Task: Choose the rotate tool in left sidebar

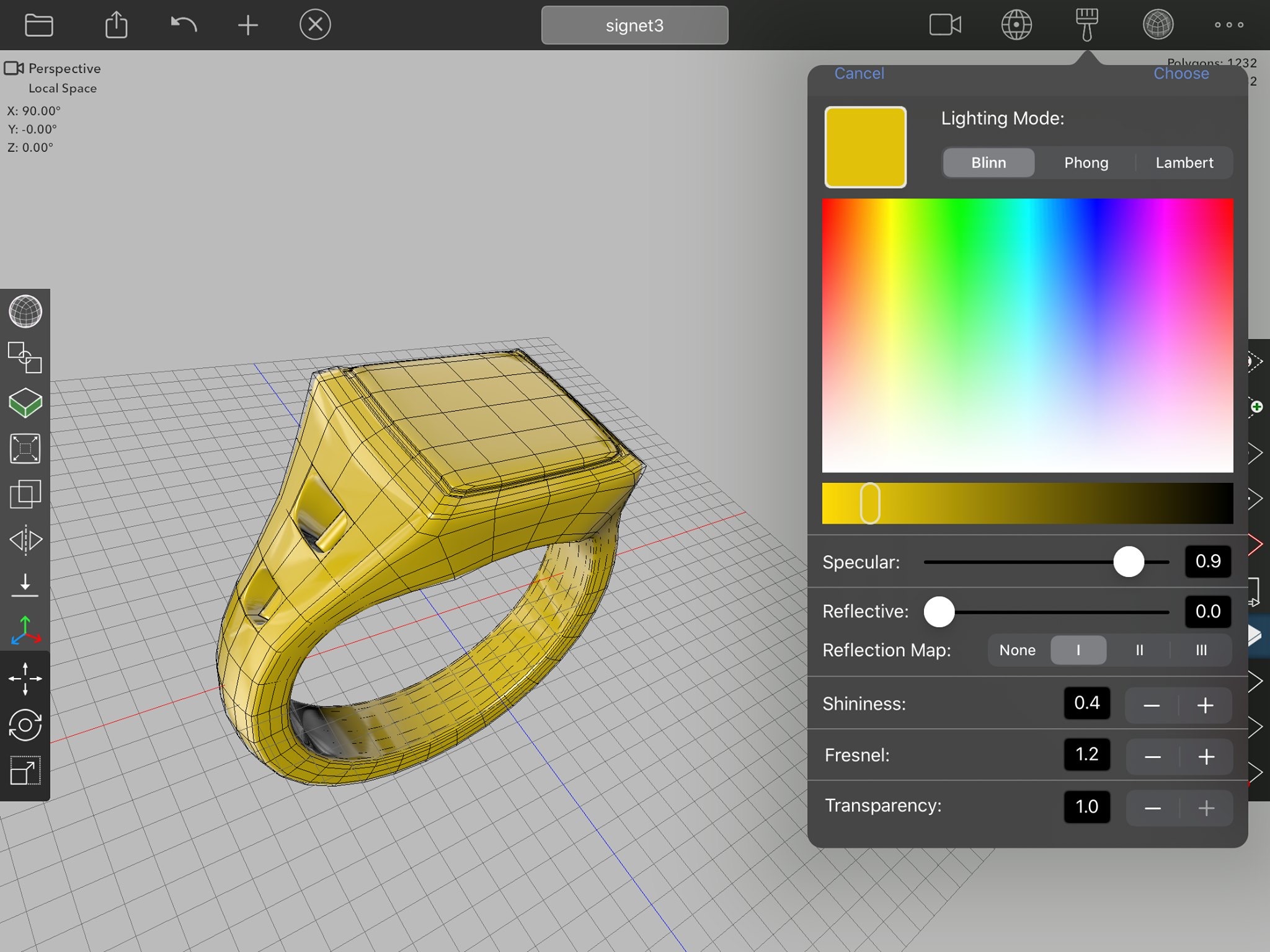Action: click(x=25, y=725)
